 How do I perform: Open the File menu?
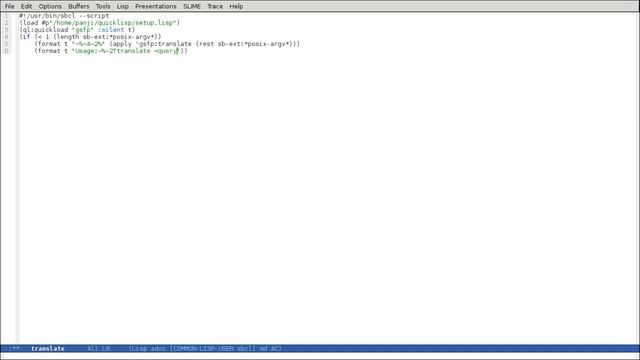pos(9,6)
